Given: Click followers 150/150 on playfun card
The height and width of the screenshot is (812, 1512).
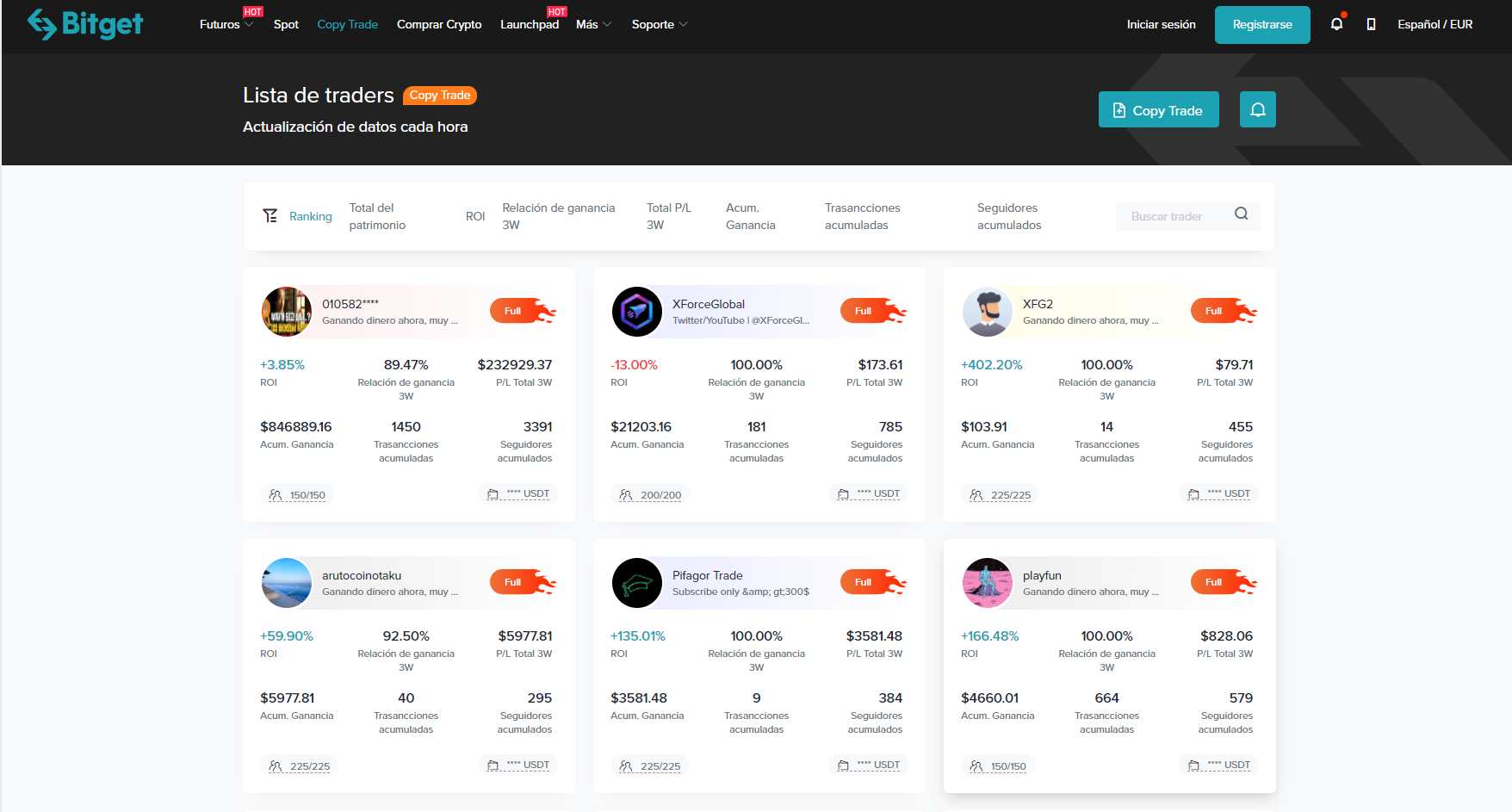Looking at the screenshot, I should pos(998,766).
